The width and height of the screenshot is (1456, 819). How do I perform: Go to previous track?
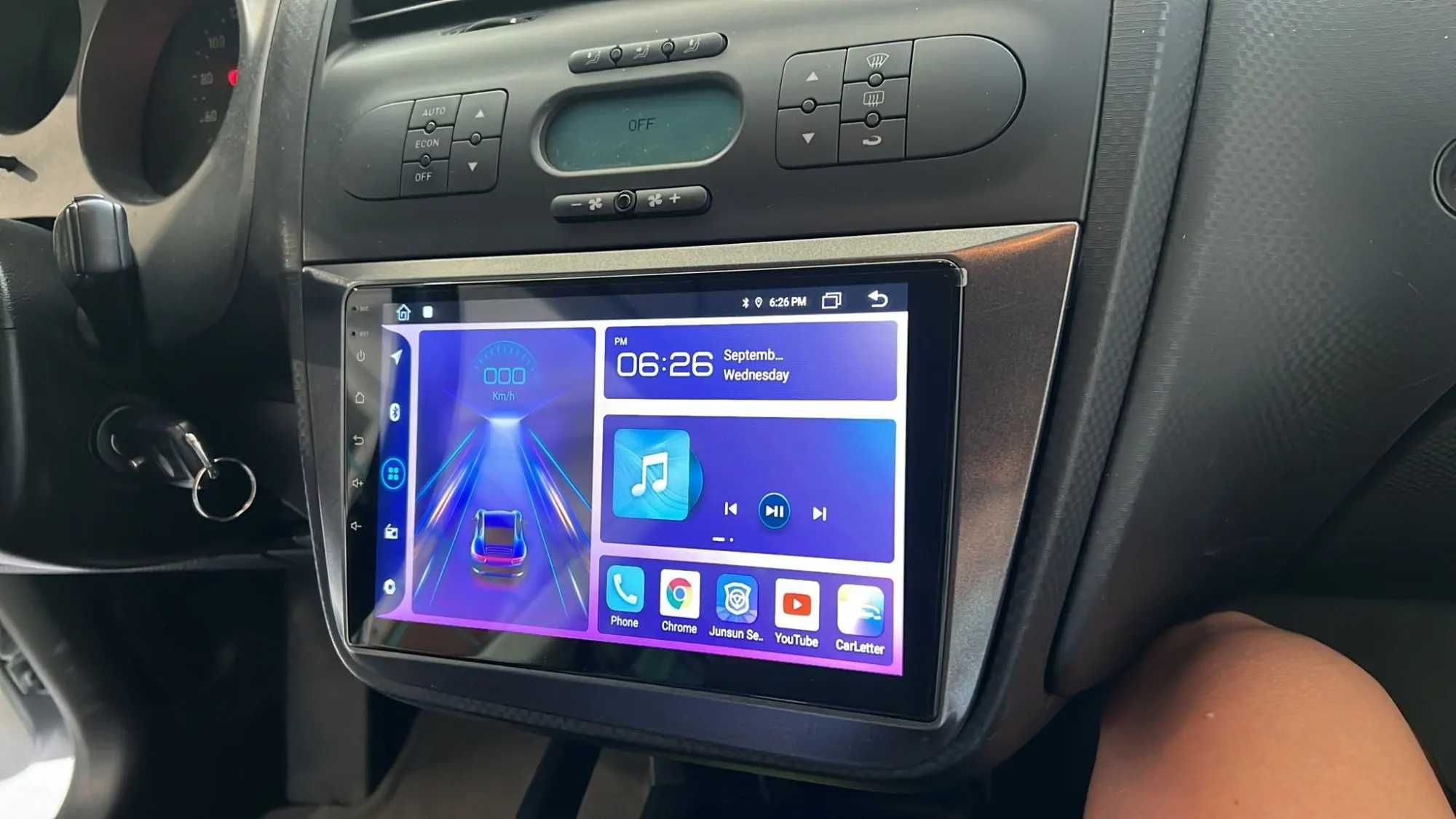[x=730, y=511]
